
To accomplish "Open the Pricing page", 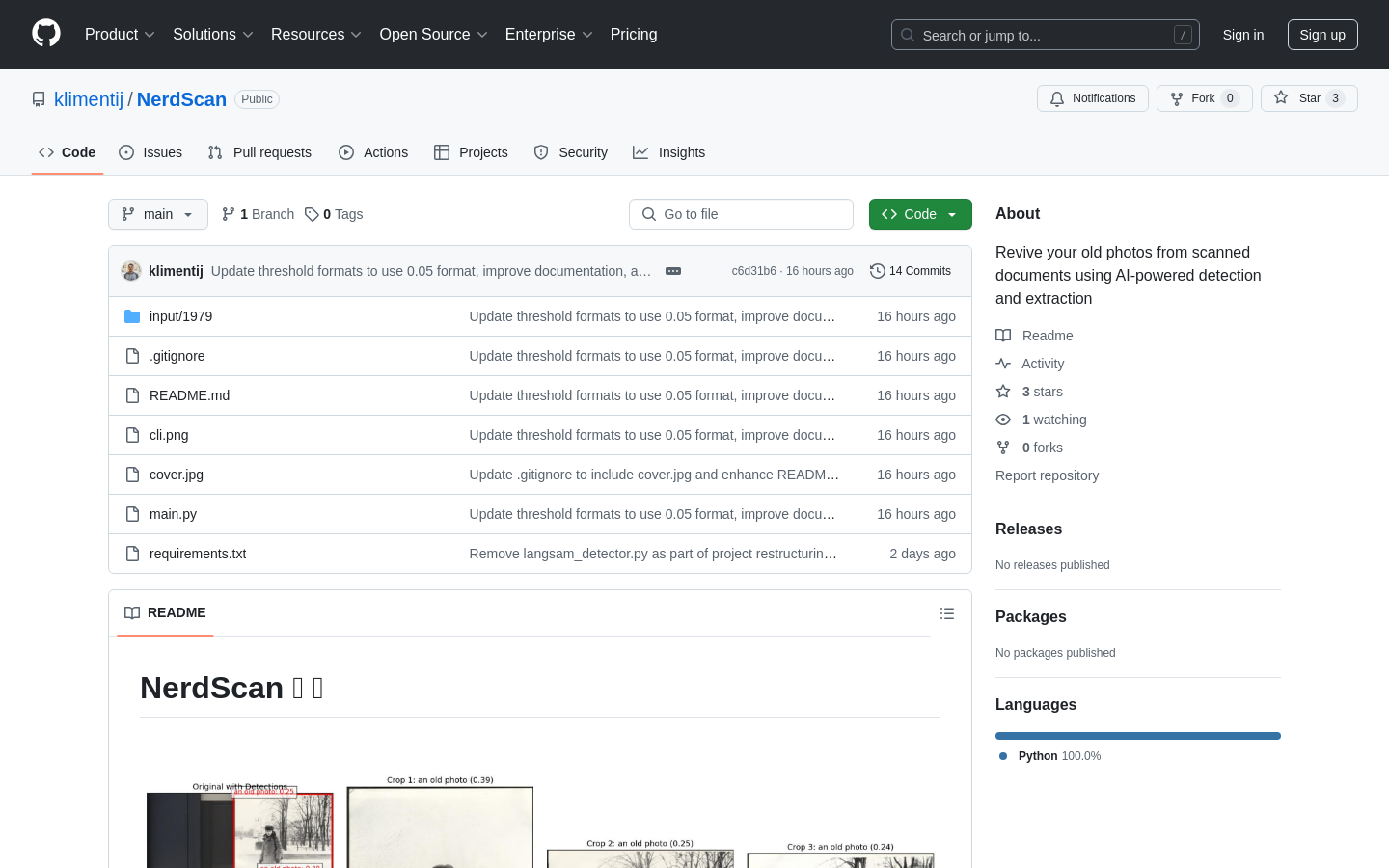I will tap(634, 34).
